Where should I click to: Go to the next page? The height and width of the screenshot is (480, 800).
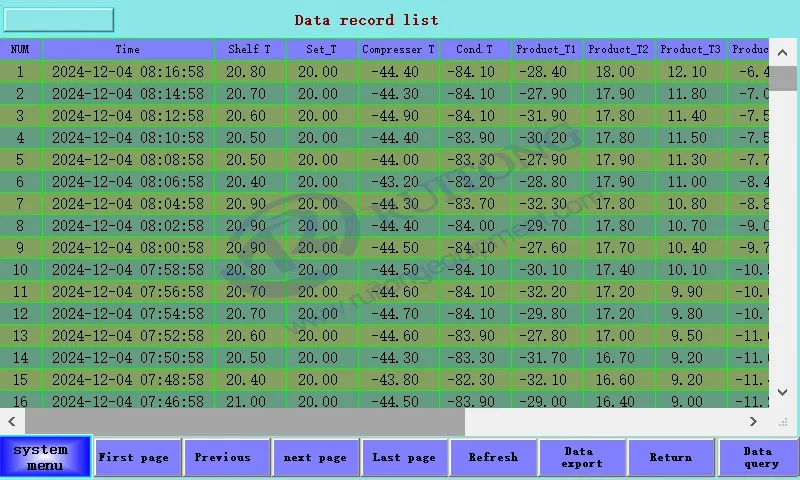pyautogui.click(x=315, y=457)
